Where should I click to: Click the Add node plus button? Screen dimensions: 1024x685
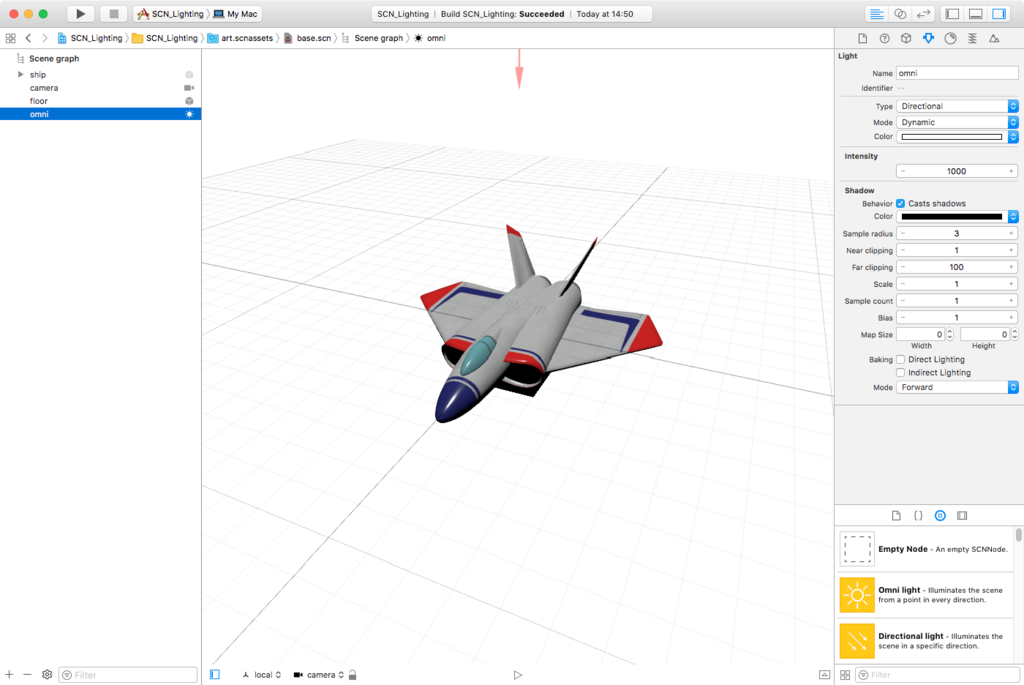coord(9,675)
